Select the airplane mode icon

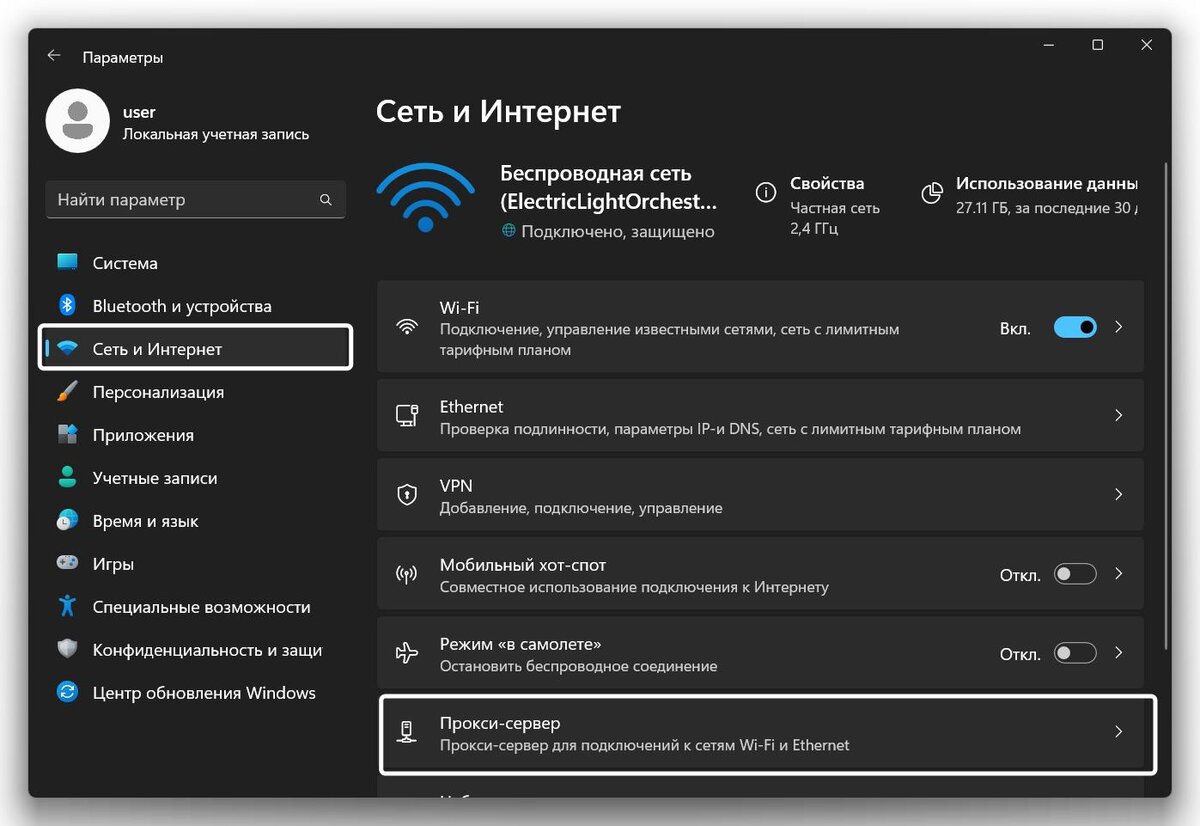(407, 652)
